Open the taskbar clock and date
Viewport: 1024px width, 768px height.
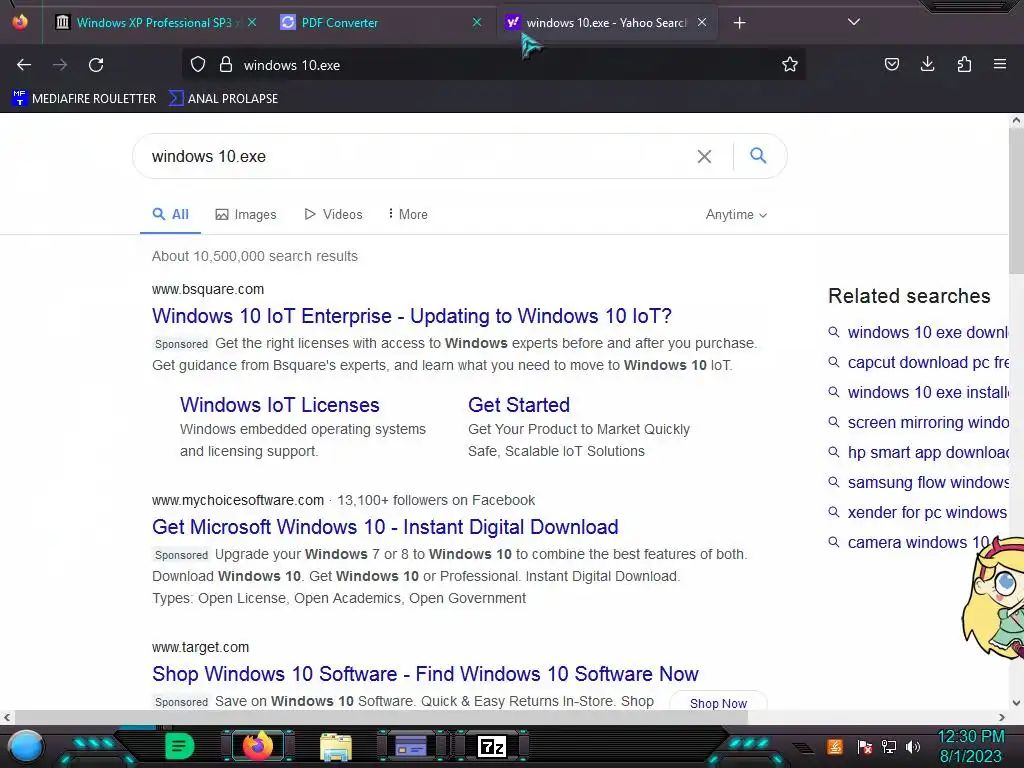pyautogui.click(x=970, y=746)
